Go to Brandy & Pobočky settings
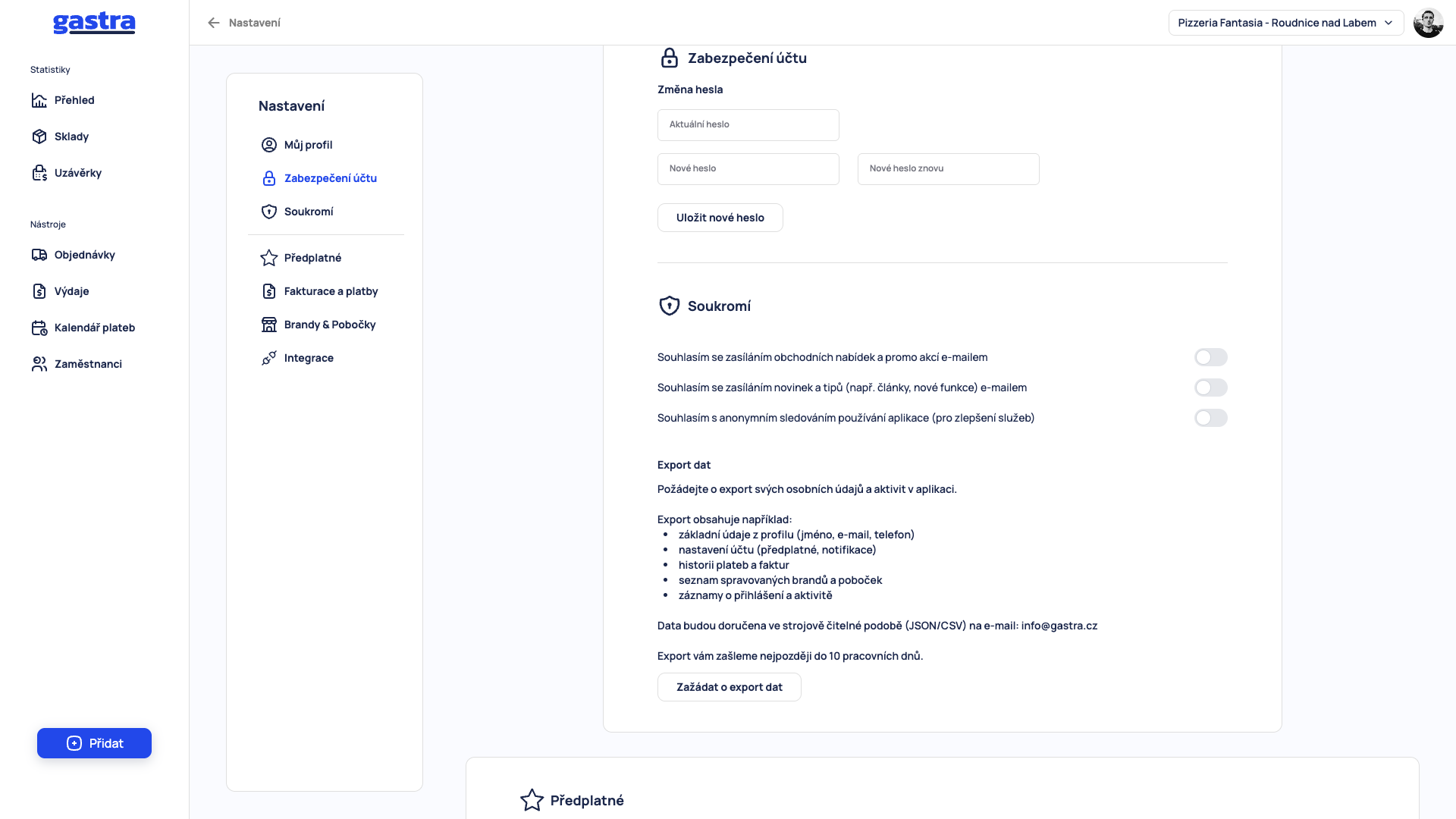 330,325
